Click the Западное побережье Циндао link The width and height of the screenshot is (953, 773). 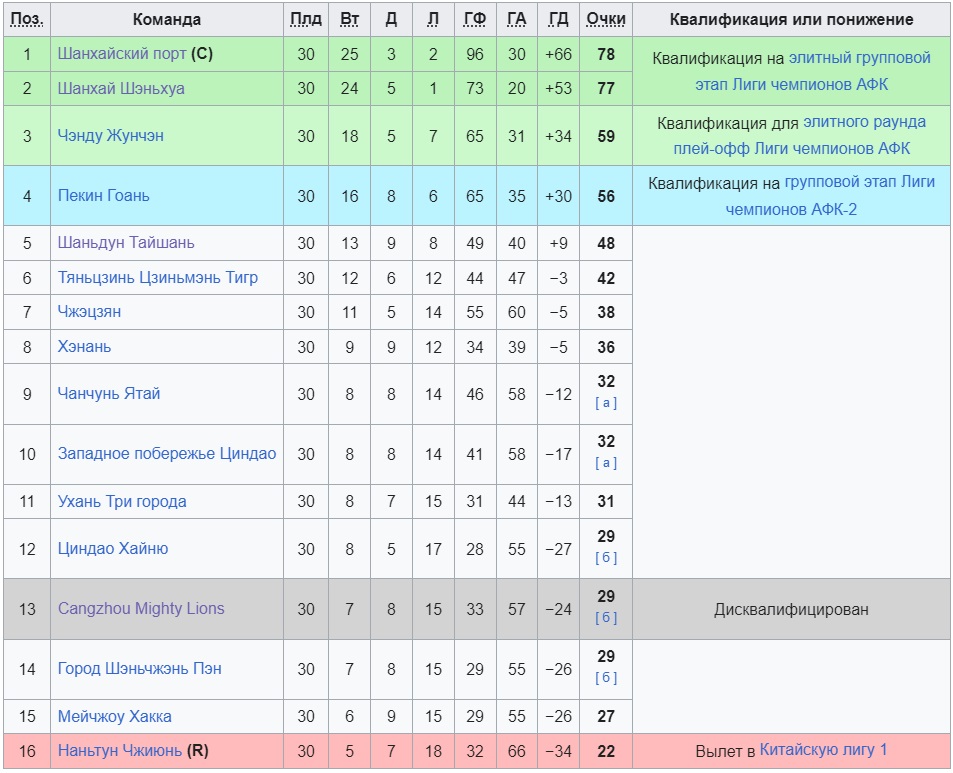click(166, 454)
